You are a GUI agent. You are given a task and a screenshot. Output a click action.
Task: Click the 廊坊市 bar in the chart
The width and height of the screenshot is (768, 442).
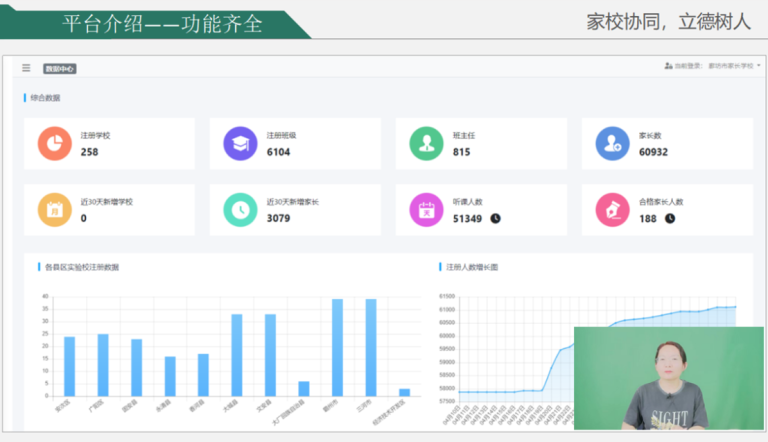[x=337, y=348]
